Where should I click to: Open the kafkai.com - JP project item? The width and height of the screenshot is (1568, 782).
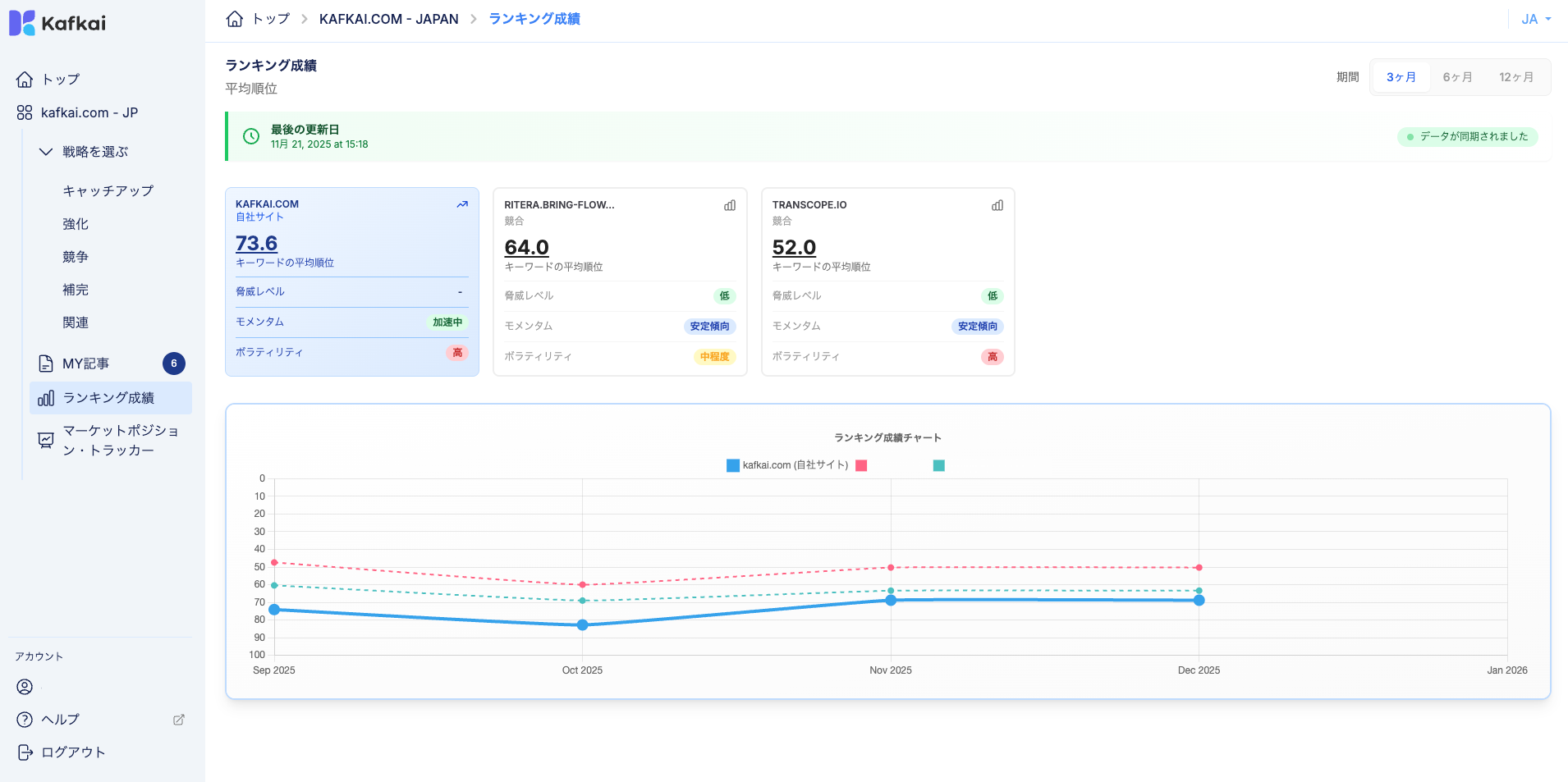pyautogui.click(x=89, y=112)
